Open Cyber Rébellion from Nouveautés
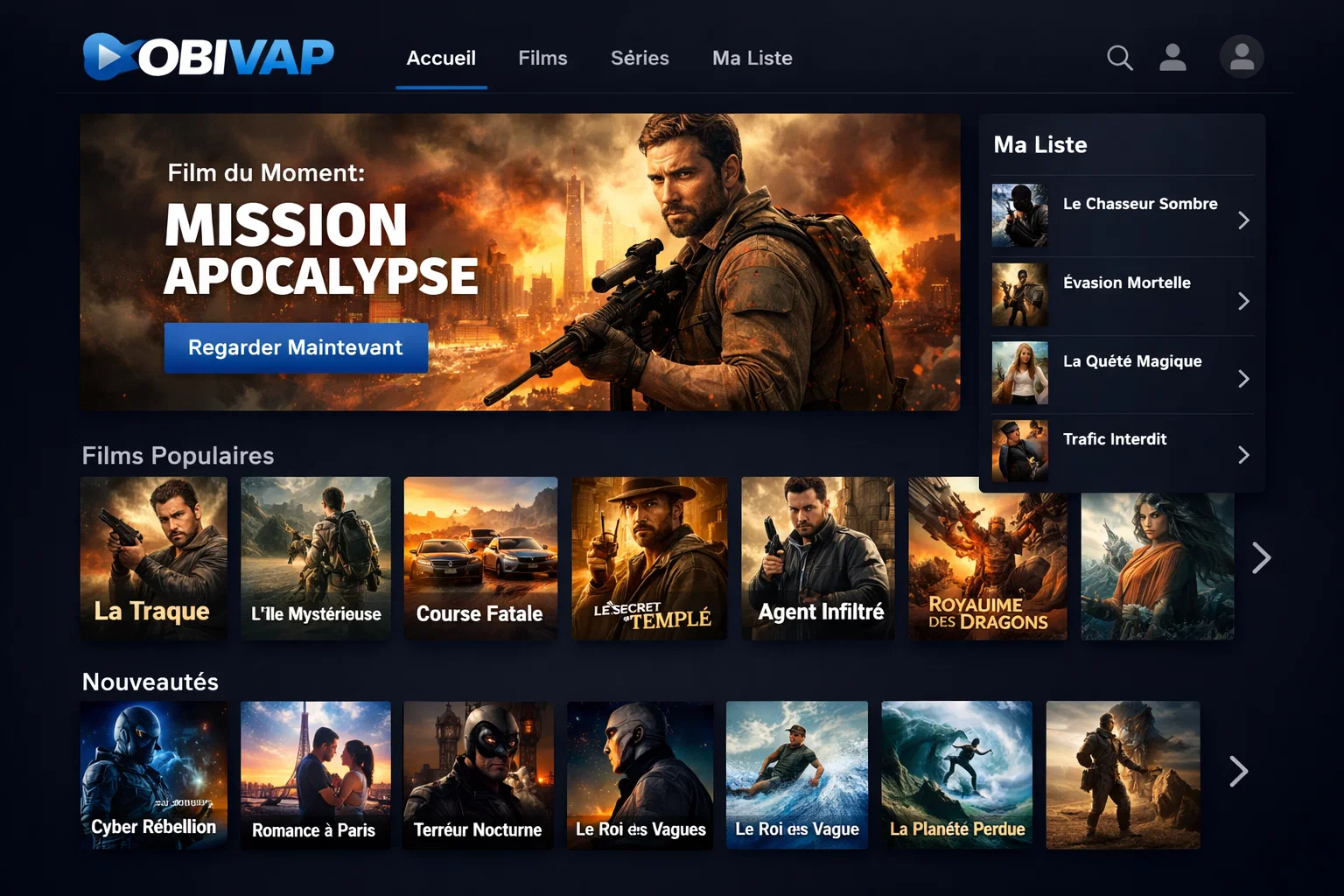Screen dimensions: 1344x896 154,774
